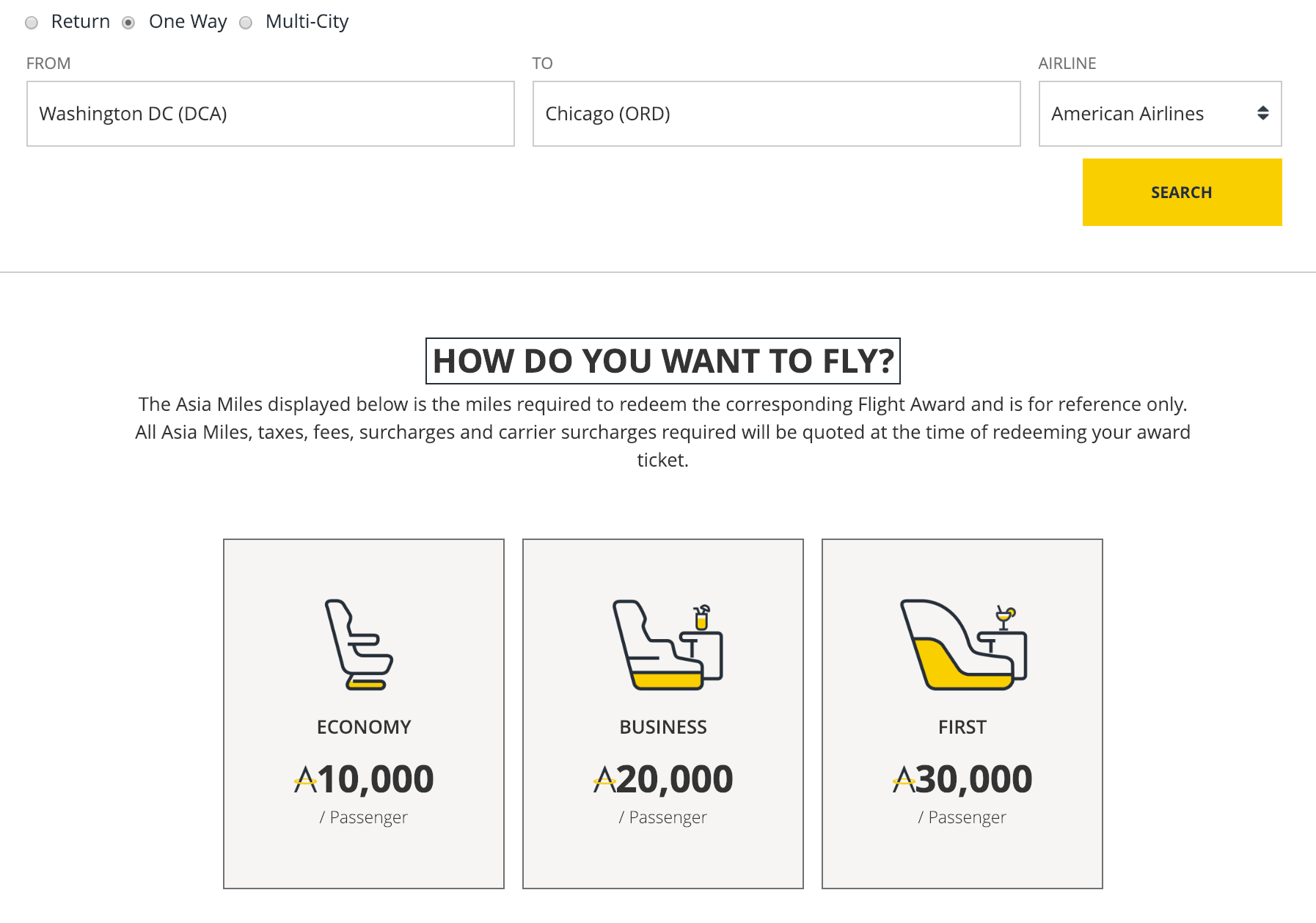The width and height of the screenshot is (1316, 923).
Task: Click the Economy seat icon
Action: 359,644
